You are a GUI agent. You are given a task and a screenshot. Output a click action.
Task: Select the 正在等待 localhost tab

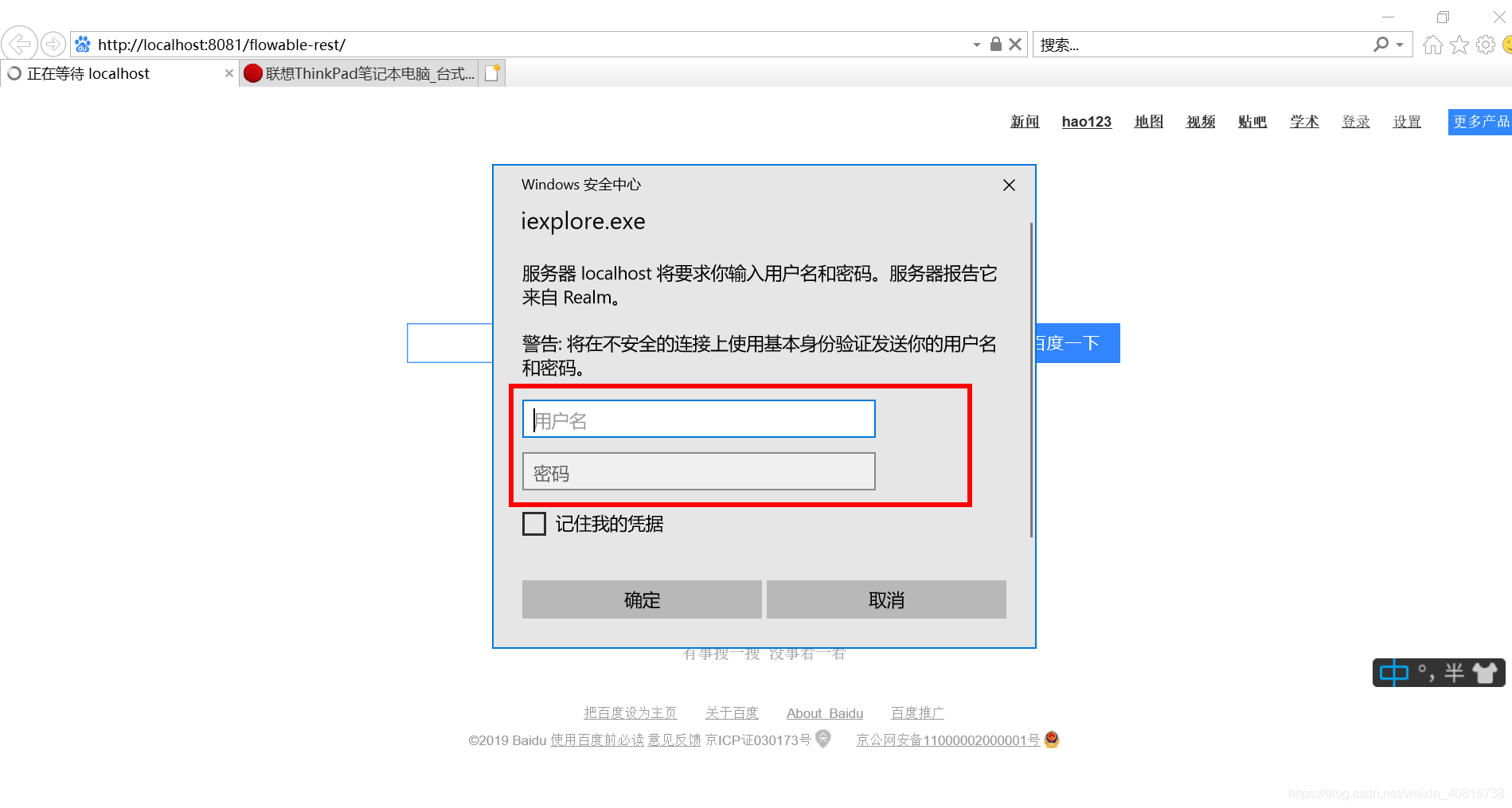pos(111,72)
